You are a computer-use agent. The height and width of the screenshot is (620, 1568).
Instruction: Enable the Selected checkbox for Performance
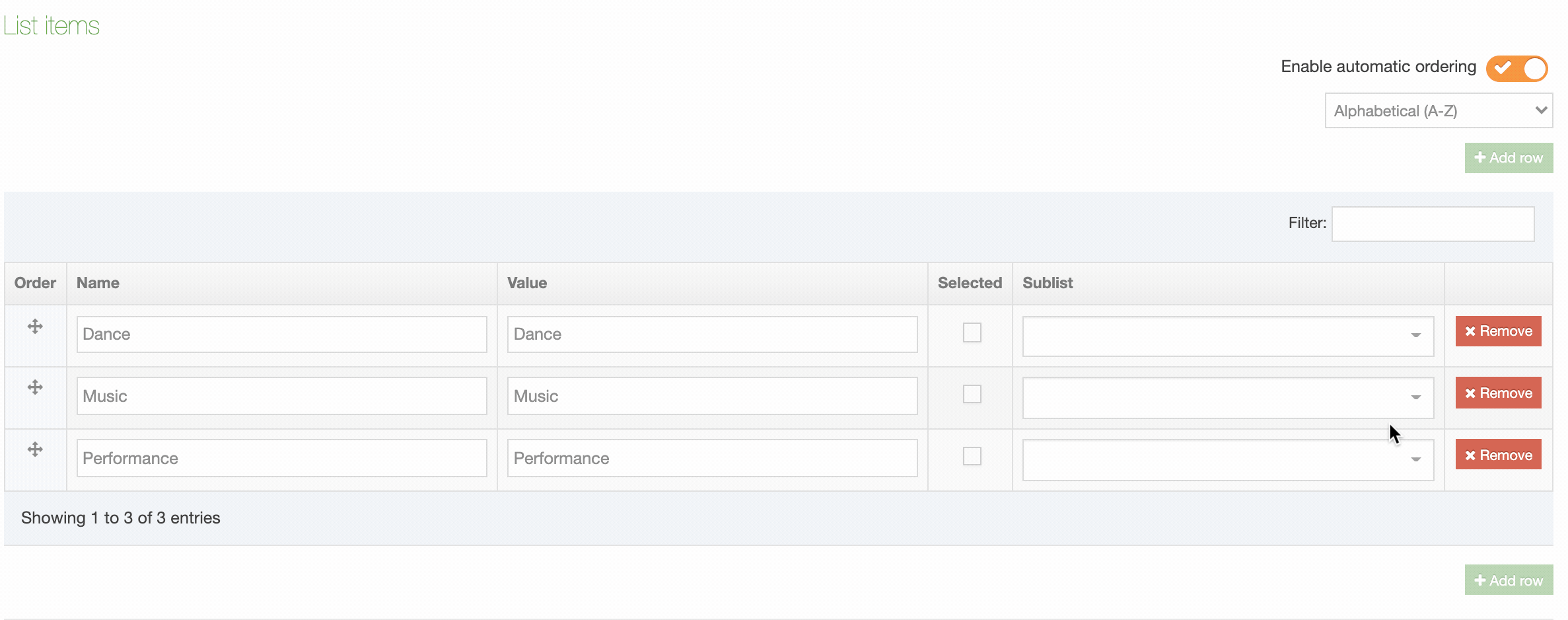pos(972,456)
